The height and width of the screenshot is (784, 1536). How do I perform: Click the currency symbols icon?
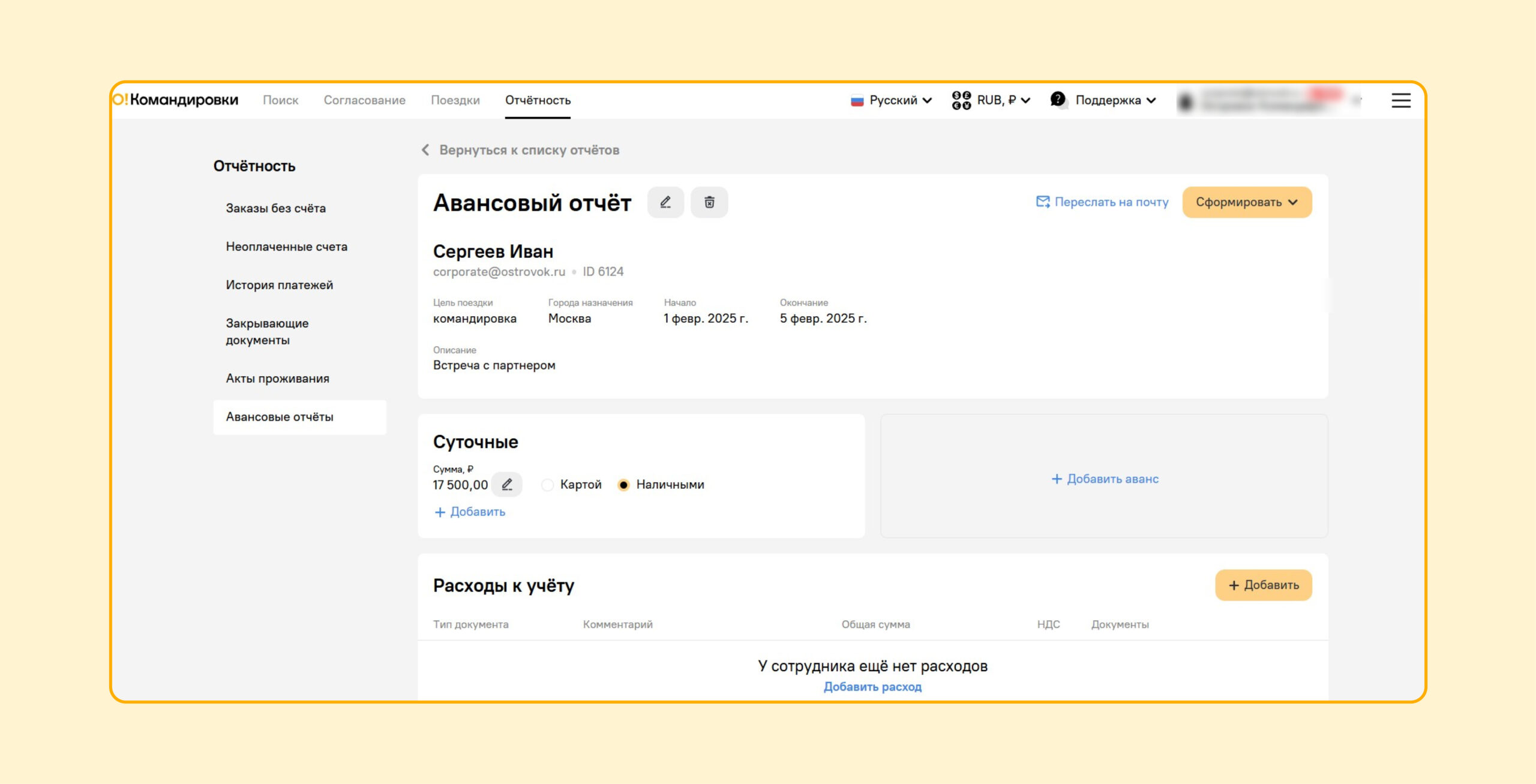click(x=961, y=100)
